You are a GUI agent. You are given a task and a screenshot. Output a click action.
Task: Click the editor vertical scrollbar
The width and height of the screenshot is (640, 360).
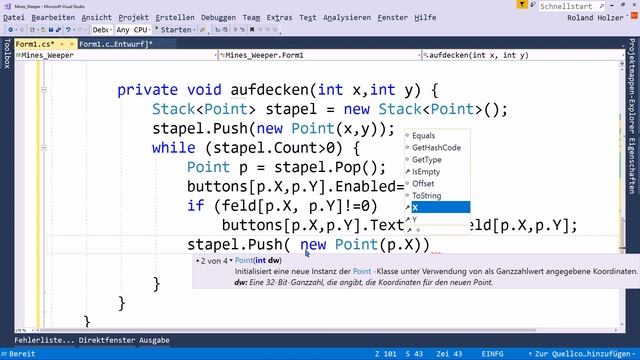pyautogui.click(x=622, y=196)
